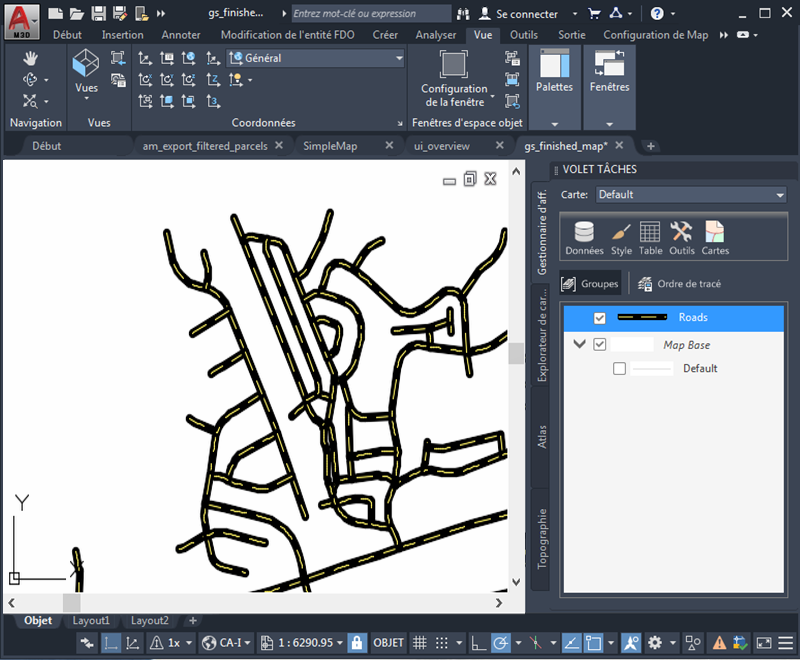Open the Carte Default dropdown

point(691,195)
